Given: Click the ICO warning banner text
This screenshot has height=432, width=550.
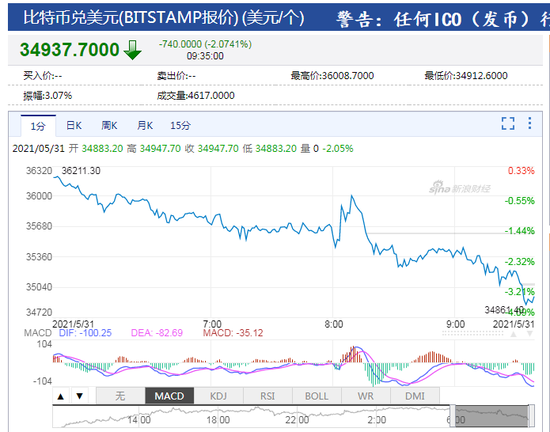Looking at the screenshot, I should click(x=443, y=19).
